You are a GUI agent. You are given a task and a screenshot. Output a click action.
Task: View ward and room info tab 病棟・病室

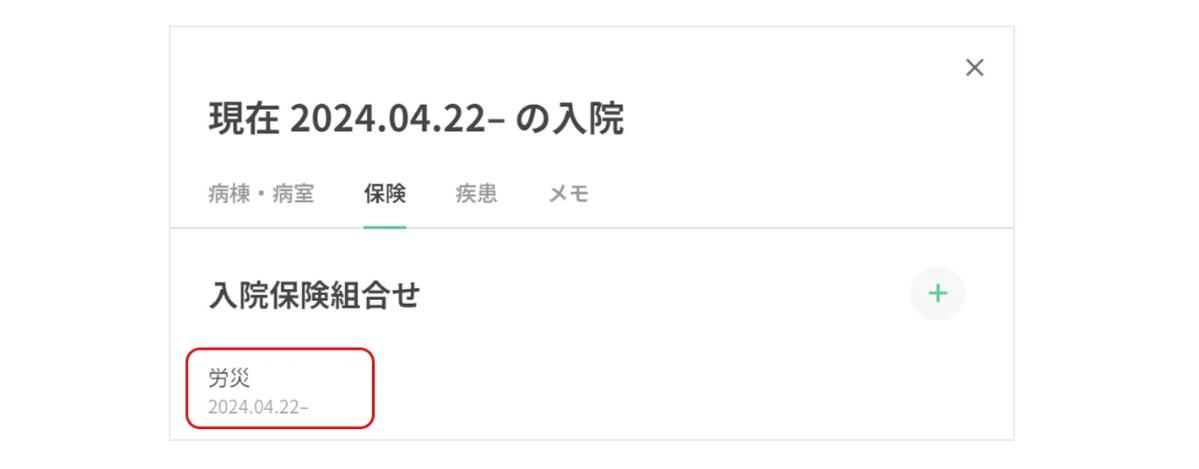click(x=261, y=194)
